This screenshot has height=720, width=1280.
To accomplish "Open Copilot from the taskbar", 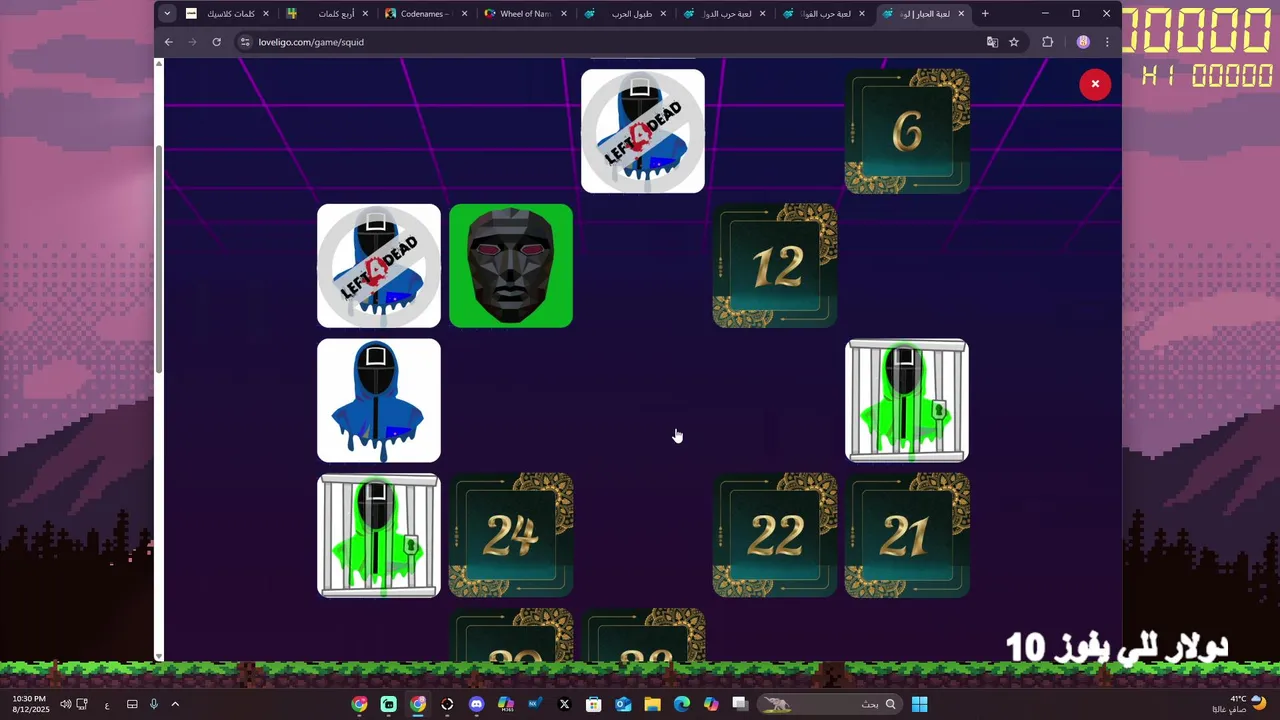I will pos(711,704).
